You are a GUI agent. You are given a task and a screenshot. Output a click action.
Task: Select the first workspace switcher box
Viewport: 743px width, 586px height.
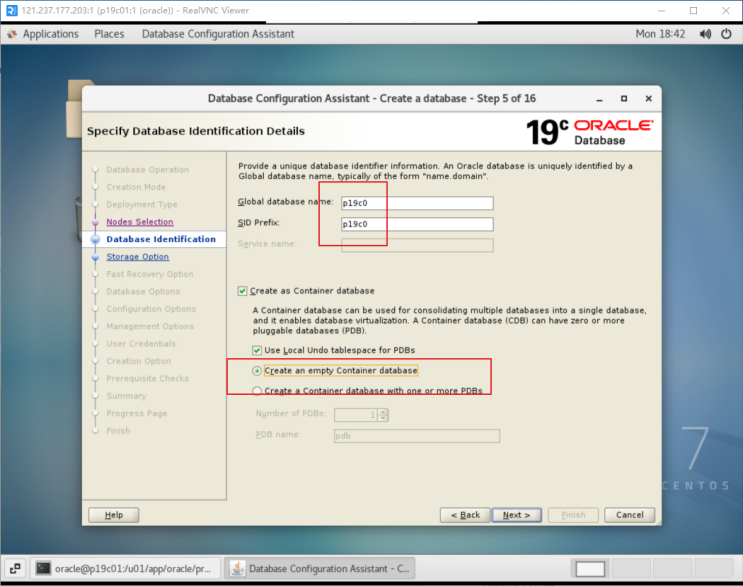point(590,568)
